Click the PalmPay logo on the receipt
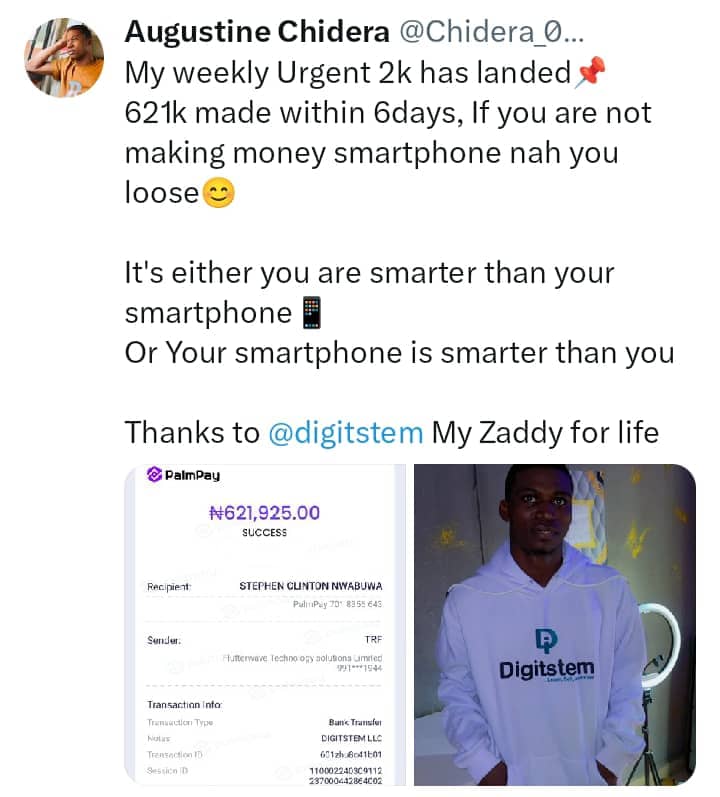Image resolution: width=720 pixels, height=797 pixels. click(x=183, y=475)
